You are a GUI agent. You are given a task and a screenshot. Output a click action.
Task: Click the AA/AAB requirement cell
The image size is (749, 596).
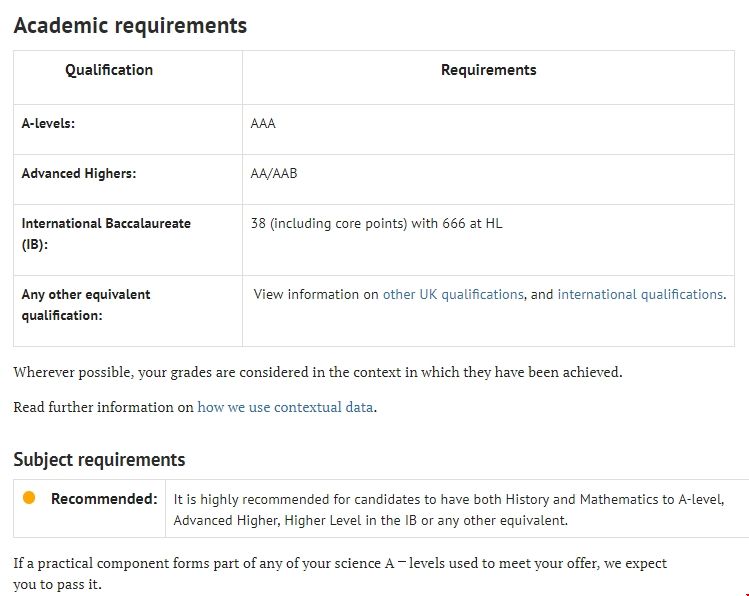pos(274,173)
